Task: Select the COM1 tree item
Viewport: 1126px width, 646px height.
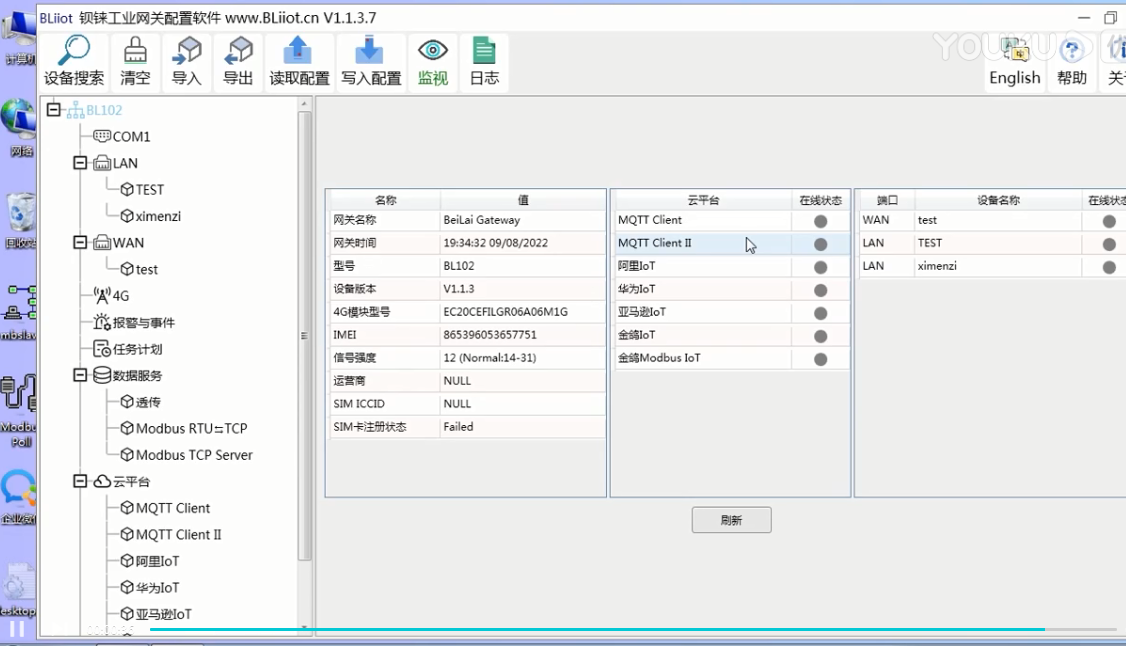Action: pyautogui.click(x=130, y=137)
